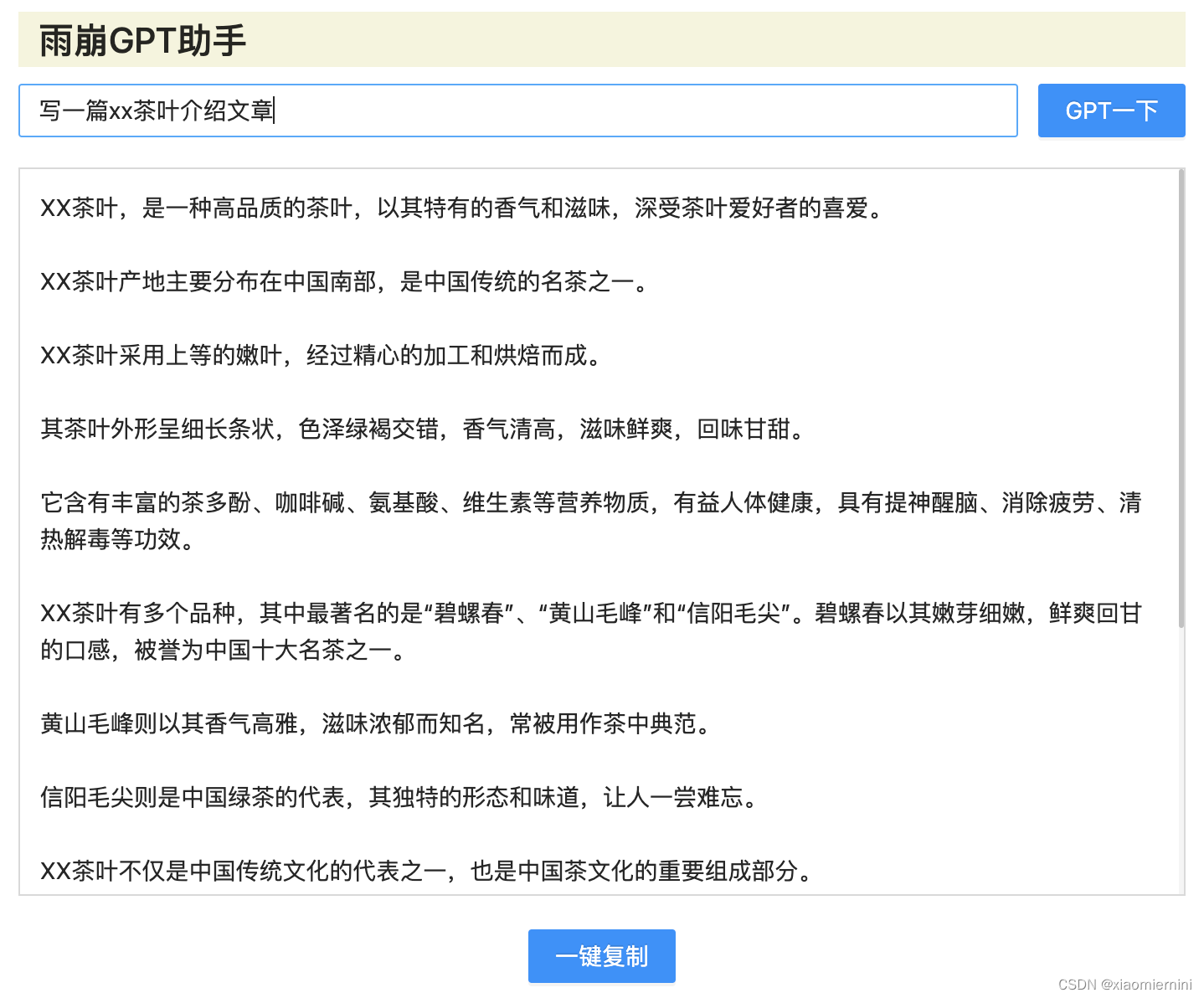This screenshot has height=998, width=1204.
Task: Click the line '其茶叶外形呈细长条状'
Action: click(422, 429)
